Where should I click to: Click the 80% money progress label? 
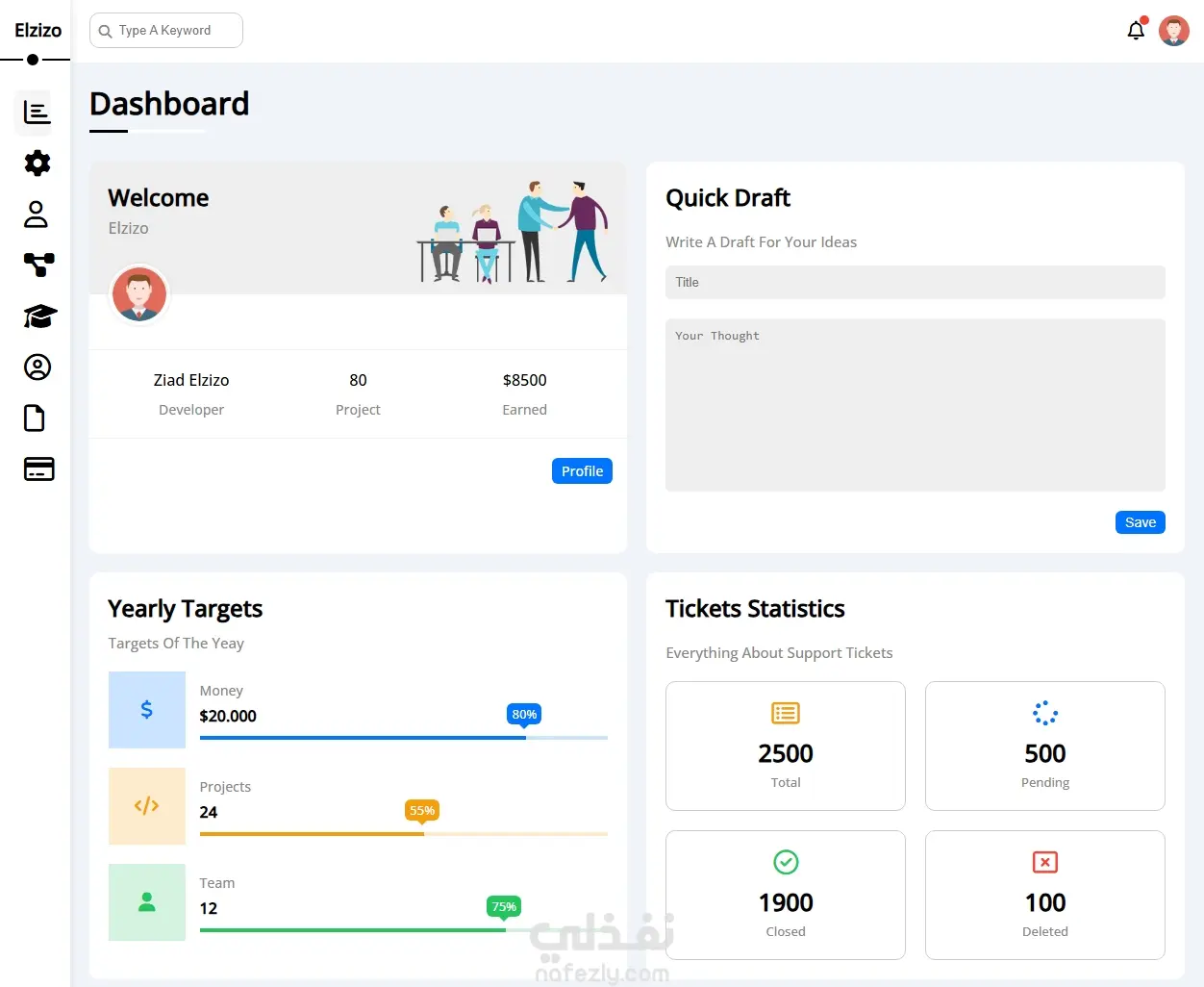524,714
